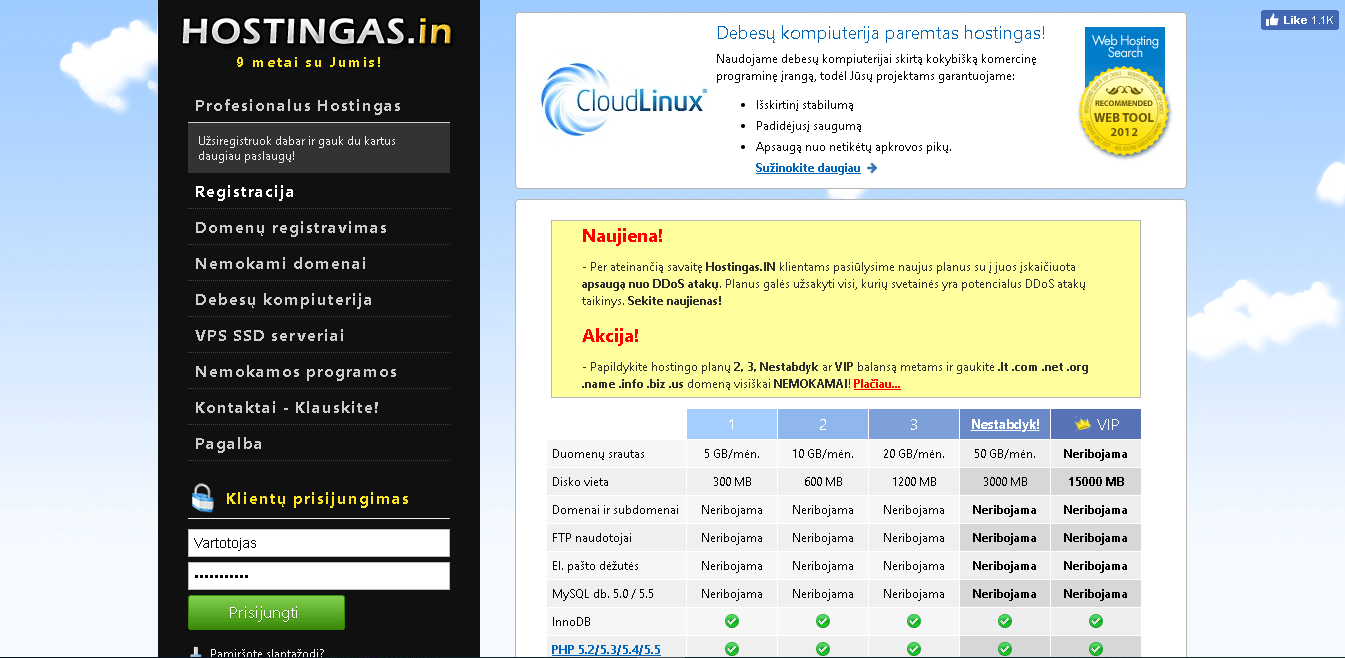1345x658 pixels.
Task: Open the PHP 5.2/5.3/5.4/5.5 link
Action: pos(606,650)
